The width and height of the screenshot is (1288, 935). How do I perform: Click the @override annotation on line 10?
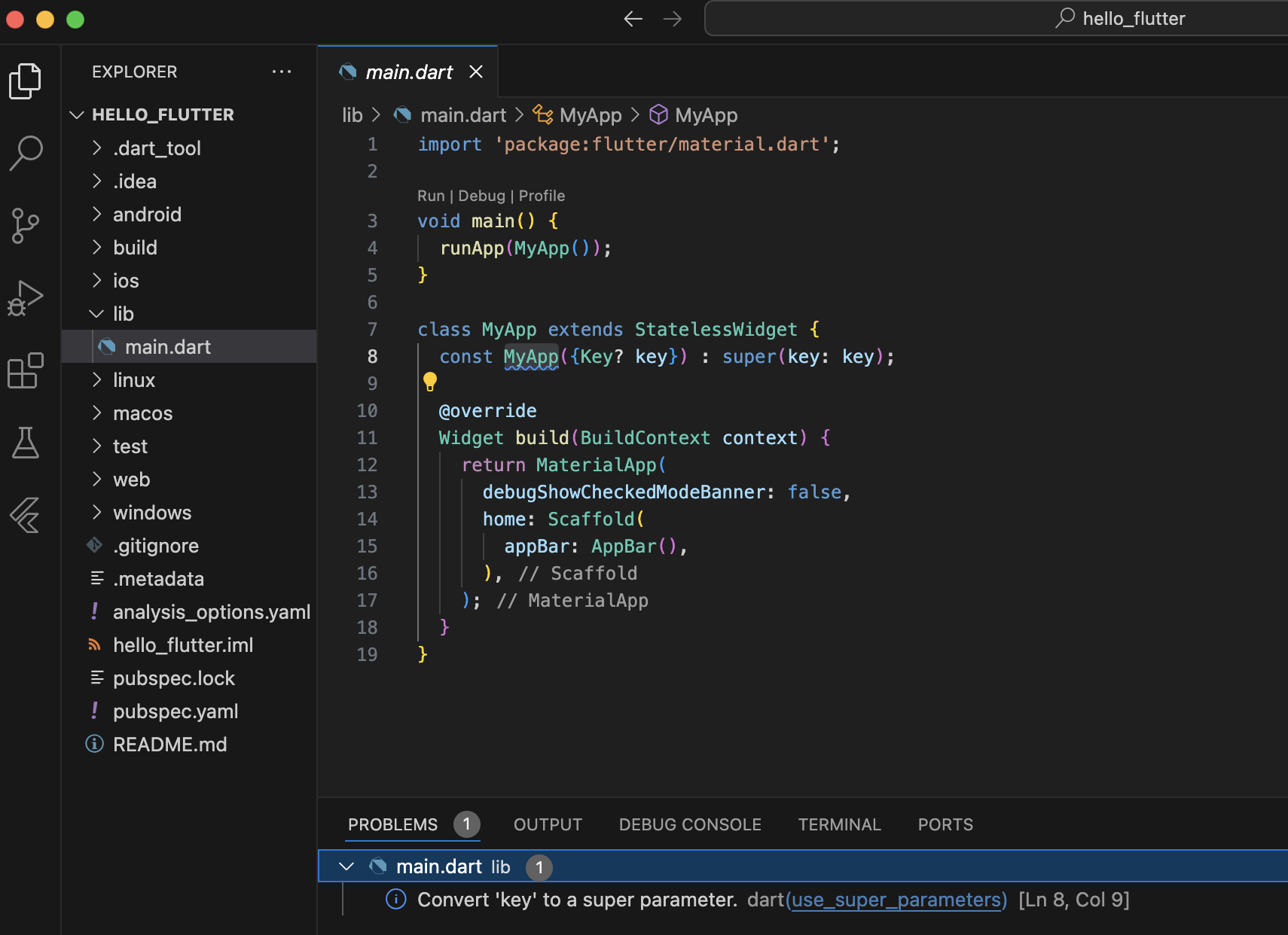tap(488, 410)
